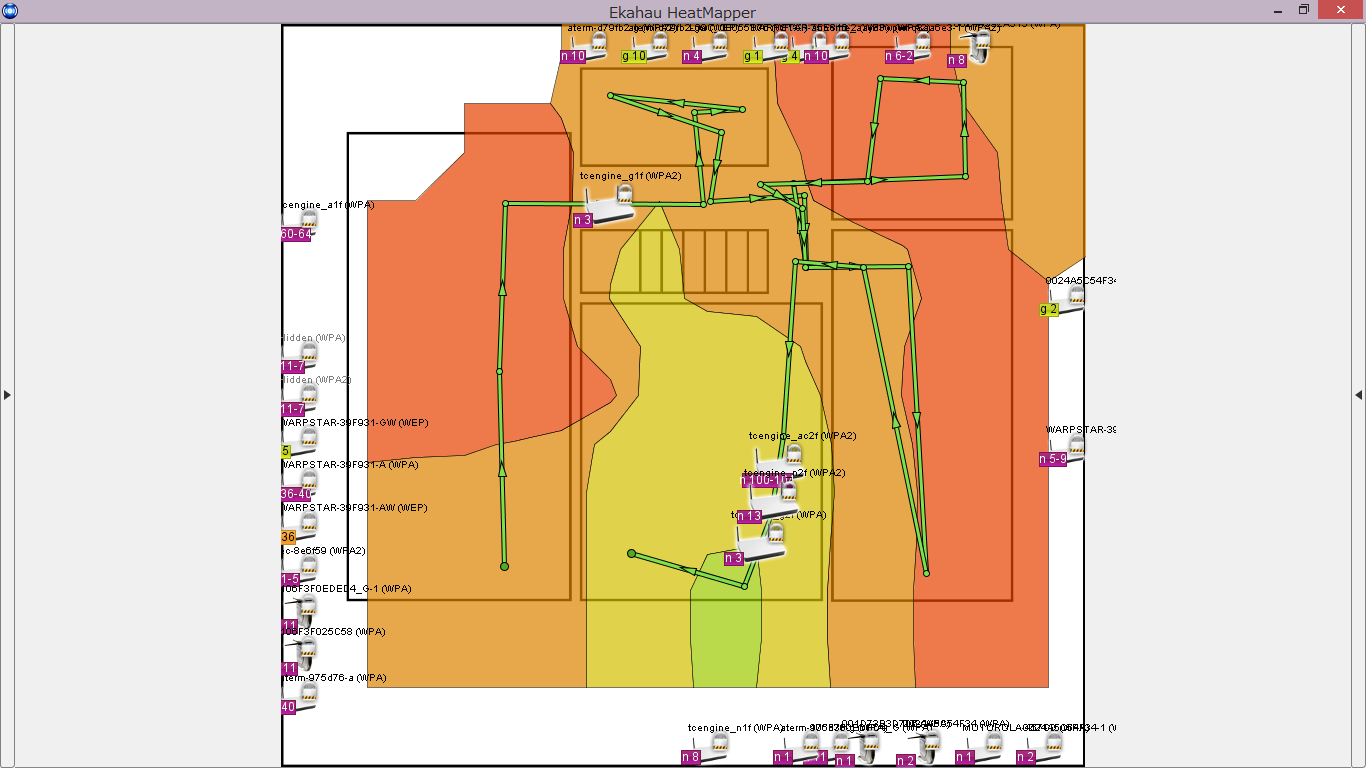Click the WARPSTAR-39F931-GW (WEP) label
1366x768 pixels.
pyautogui.click(x=355, y=423)
